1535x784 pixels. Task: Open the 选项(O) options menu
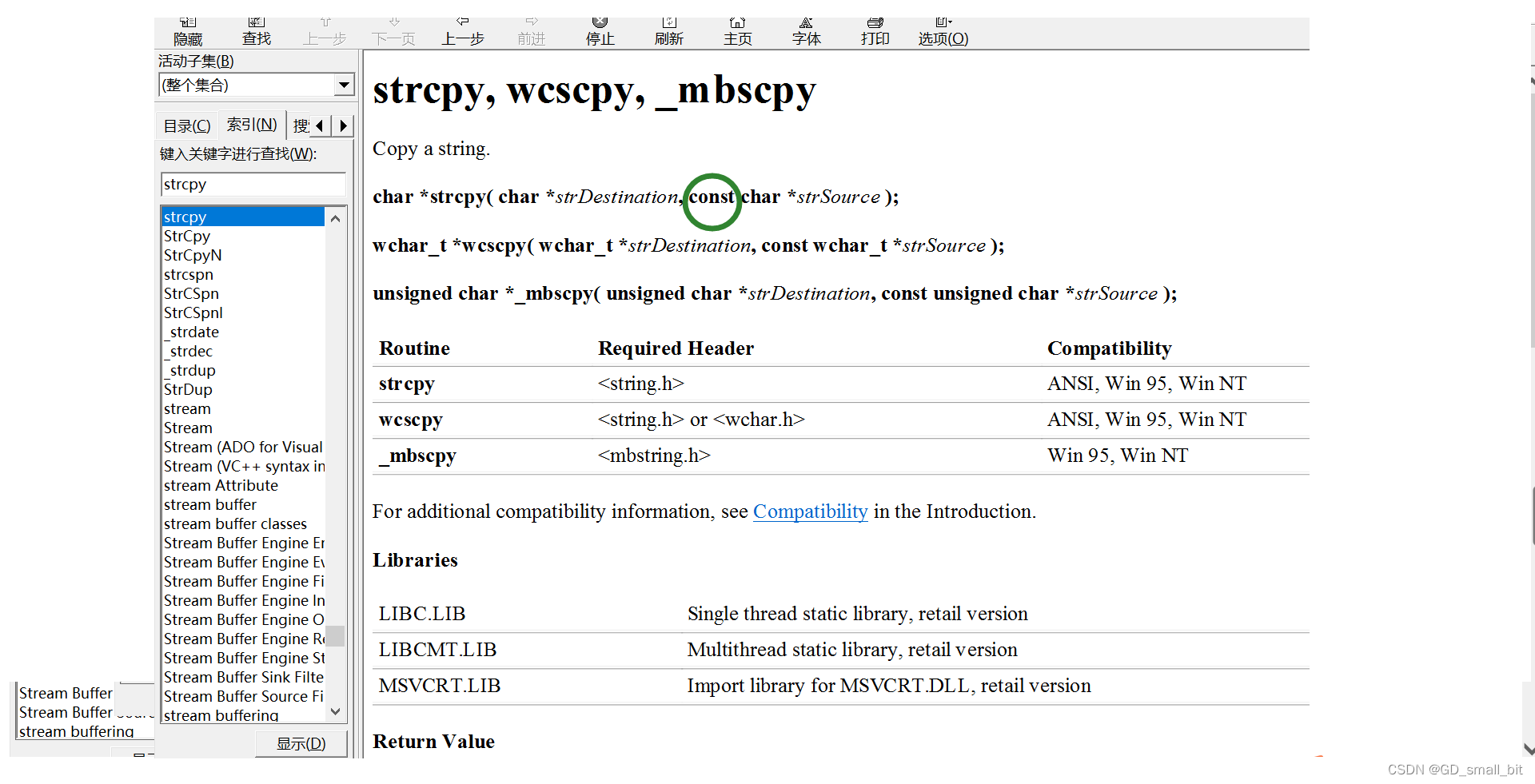click(943, 32)
